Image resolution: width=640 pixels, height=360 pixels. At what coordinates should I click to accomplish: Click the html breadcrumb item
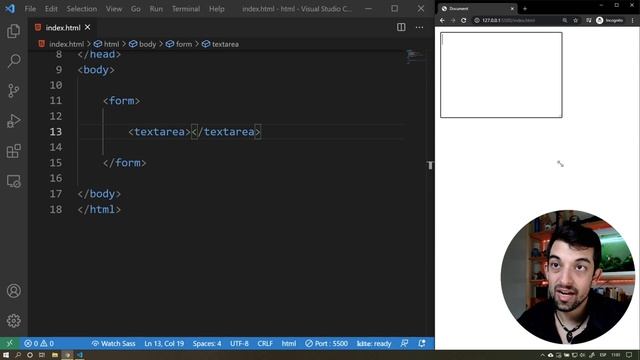(x=107, y=44)
